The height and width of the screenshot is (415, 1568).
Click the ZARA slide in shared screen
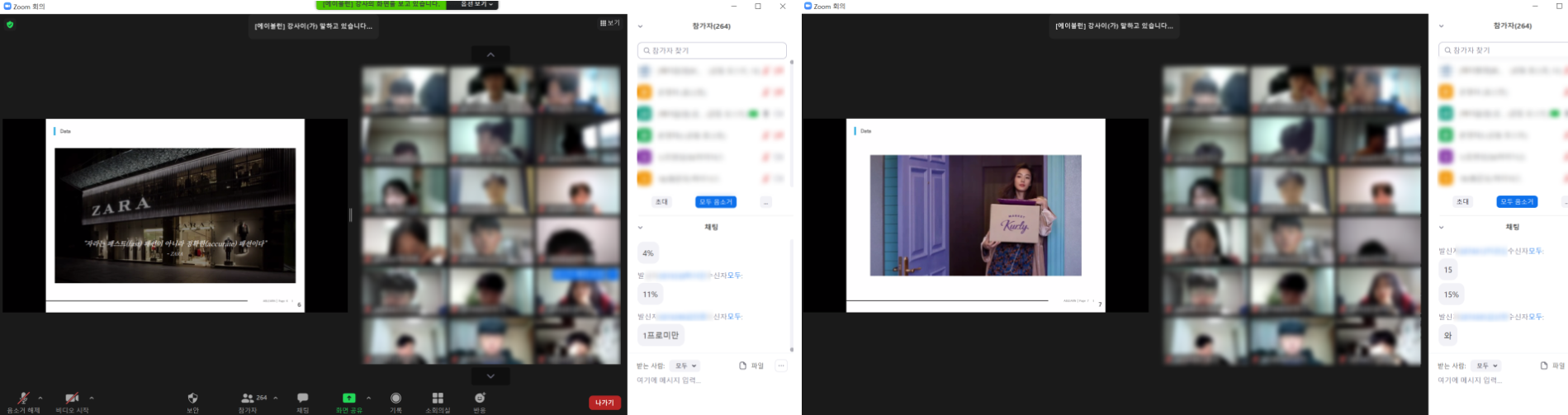point(175,215)
